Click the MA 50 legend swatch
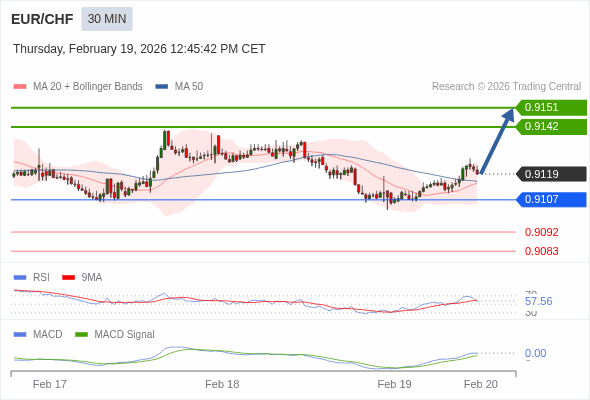590x400 pixels. 162,87
